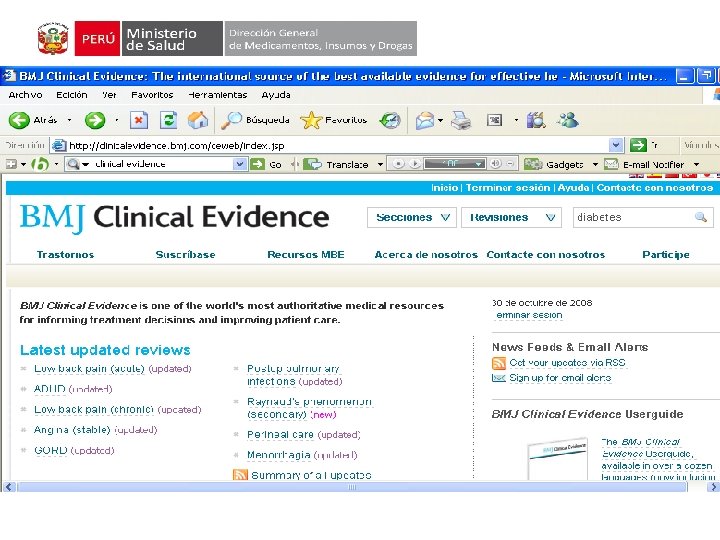Click the toolbar search Go arrow

(x=258, y=164)
